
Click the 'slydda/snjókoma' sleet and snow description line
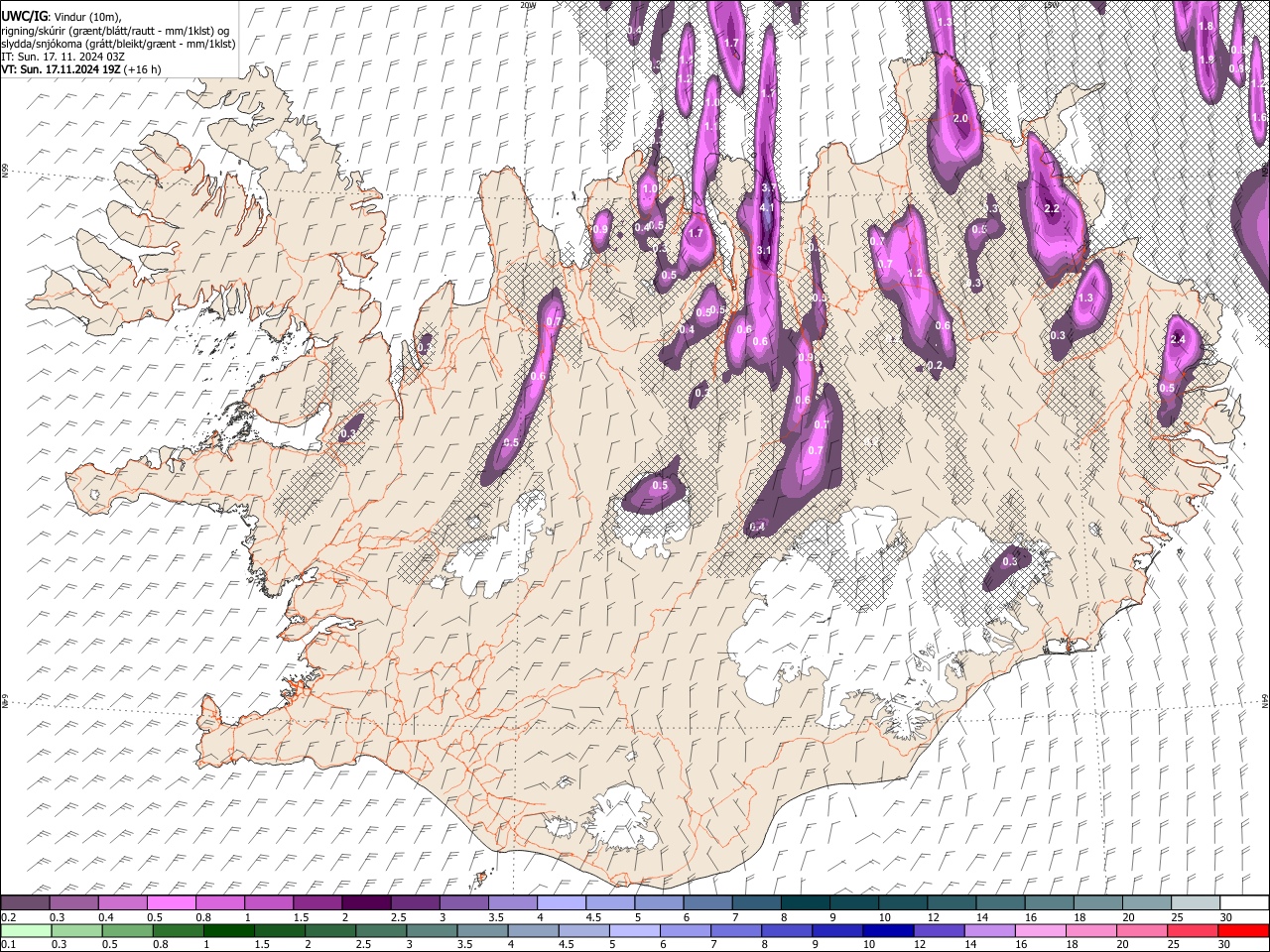[x=118, y=45]
